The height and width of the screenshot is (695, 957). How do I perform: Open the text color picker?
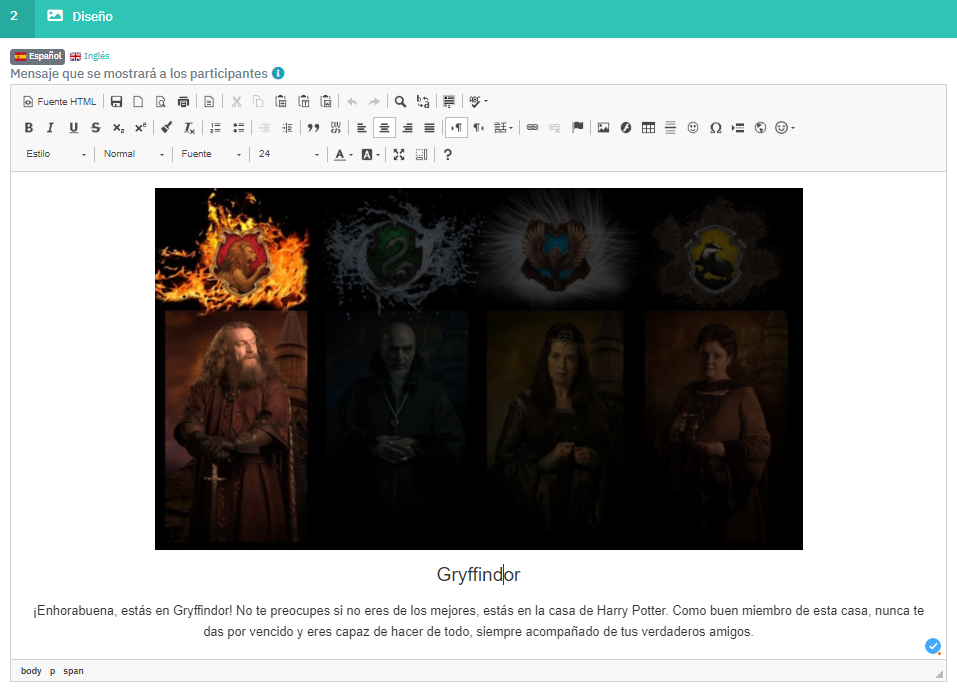tap(343, 154)
